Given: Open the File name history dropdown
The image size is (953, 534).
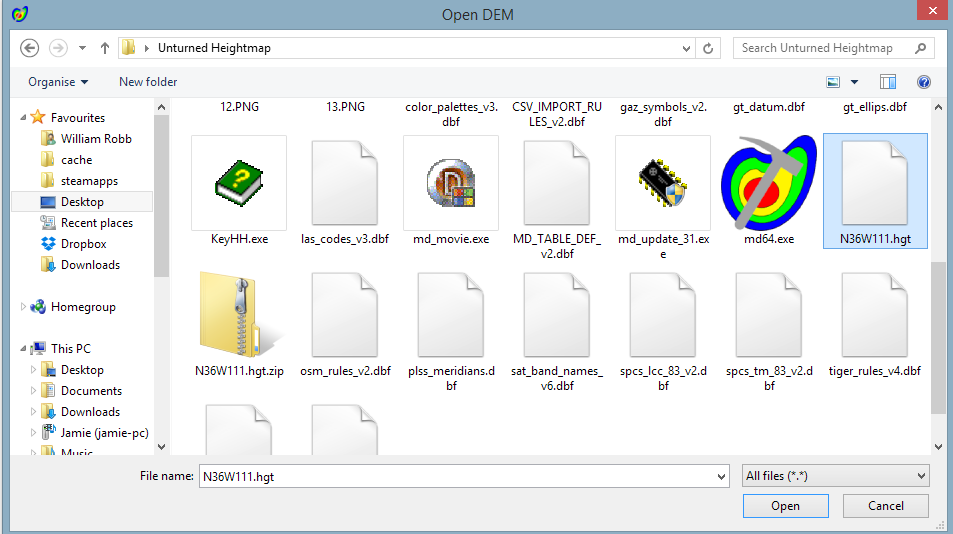Looking at the screenshot, I should click(x=721, y=476).
